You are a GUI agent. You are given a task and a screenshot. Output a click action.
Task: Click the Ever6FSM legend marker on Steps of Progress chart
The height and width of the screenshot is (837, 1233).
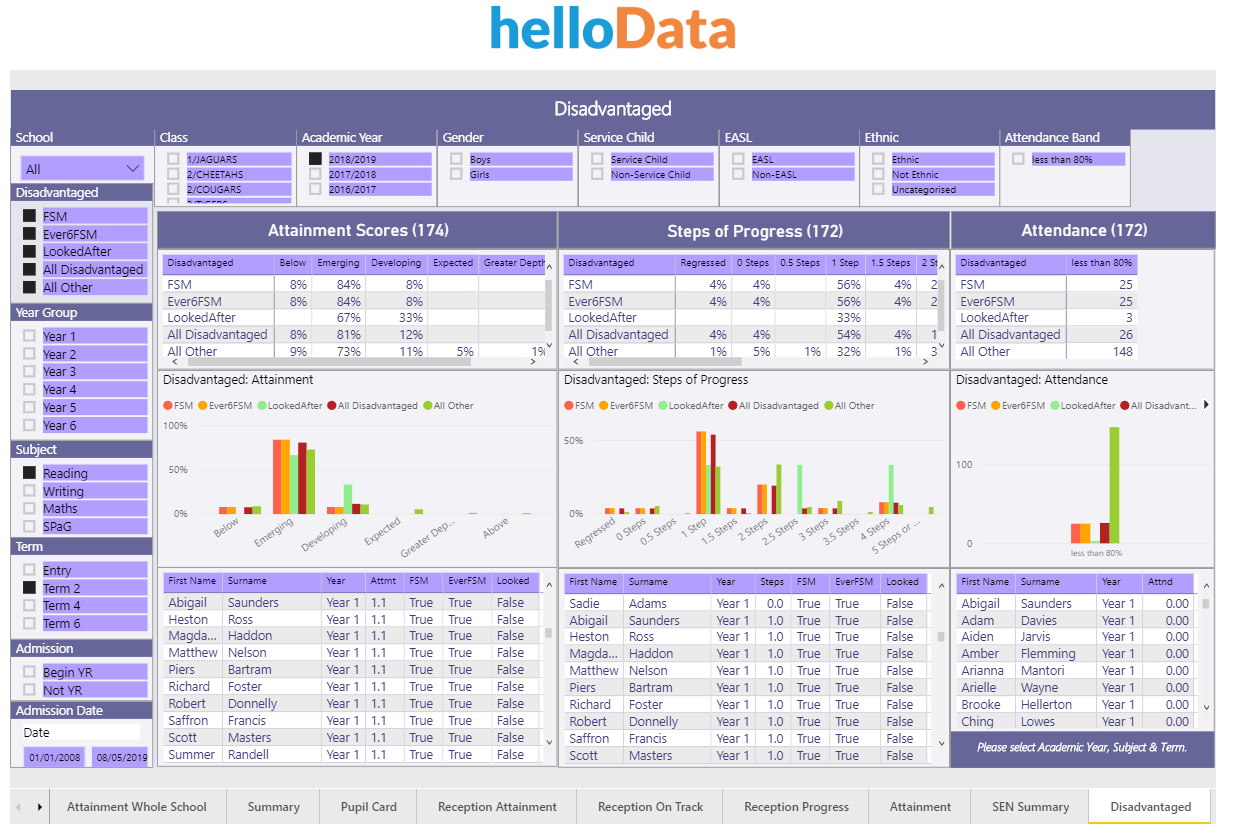[x=602, y=405]
